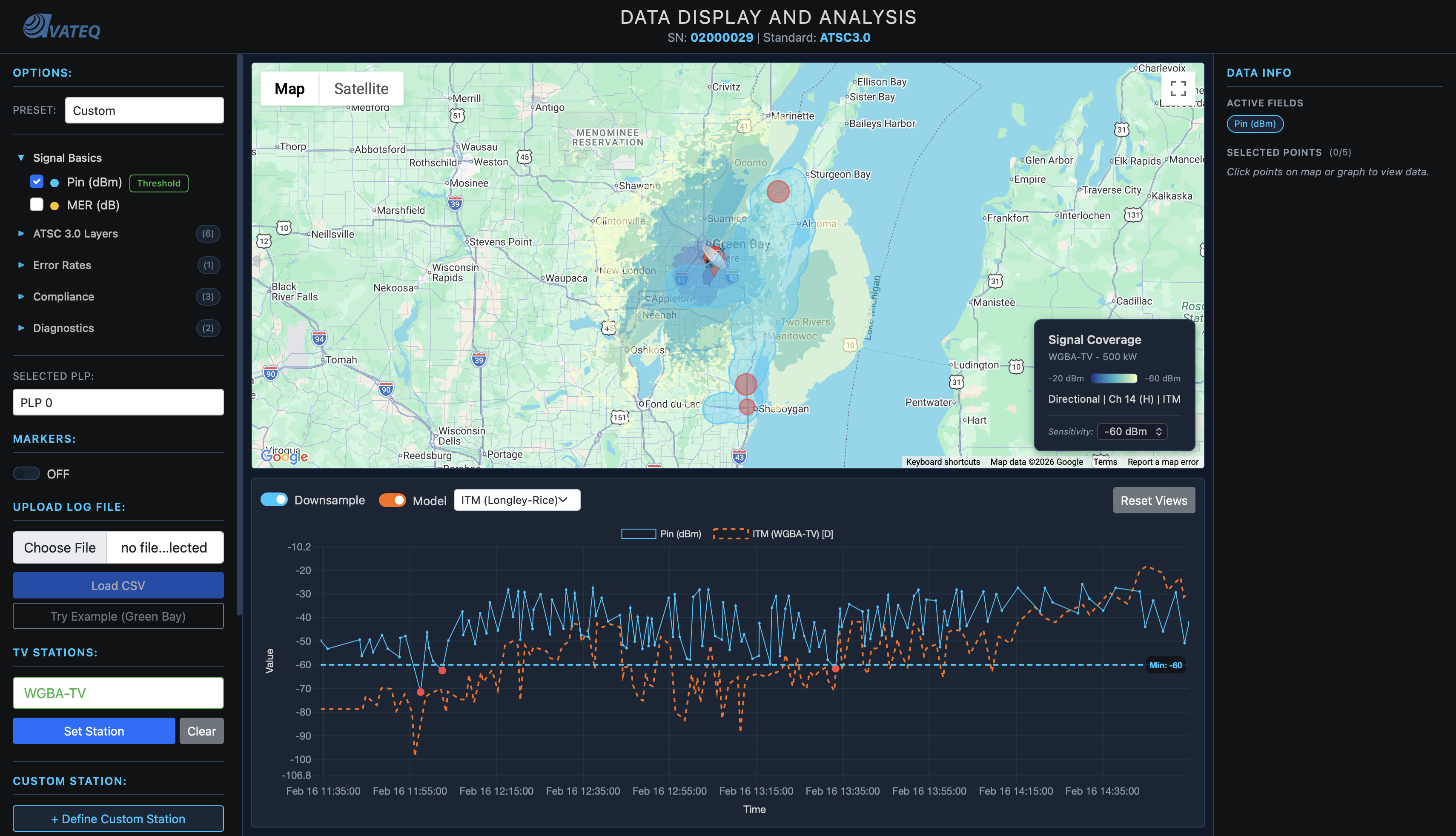Viewport: 1456px width, 836px height.
Task: Open the Sensitivity -60 dBm dropdown
Action: pyautogui.click(x=1132, y=431)
